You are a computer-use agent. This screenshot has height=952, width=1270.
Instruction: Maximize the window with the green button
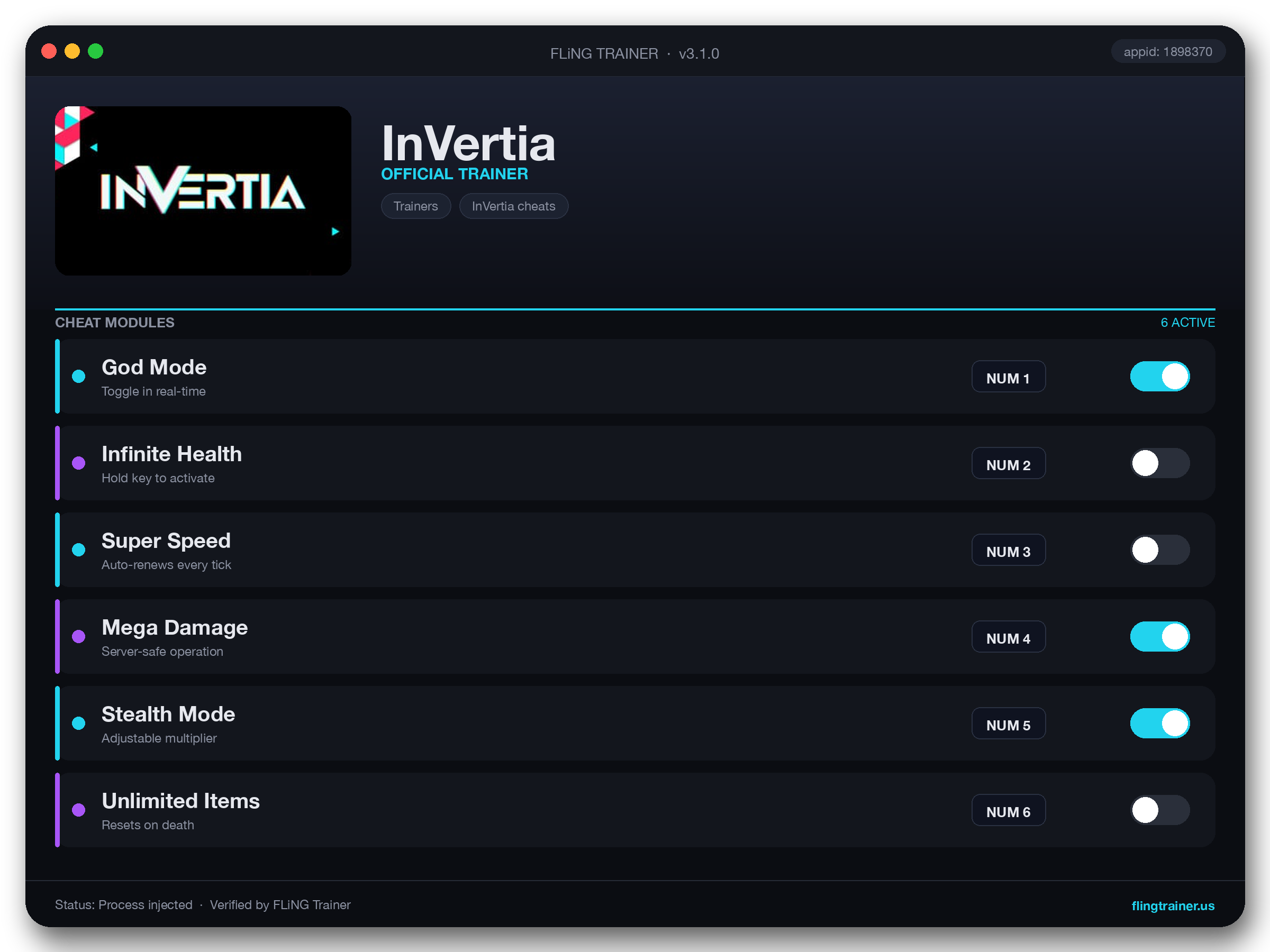pos(95,51)
